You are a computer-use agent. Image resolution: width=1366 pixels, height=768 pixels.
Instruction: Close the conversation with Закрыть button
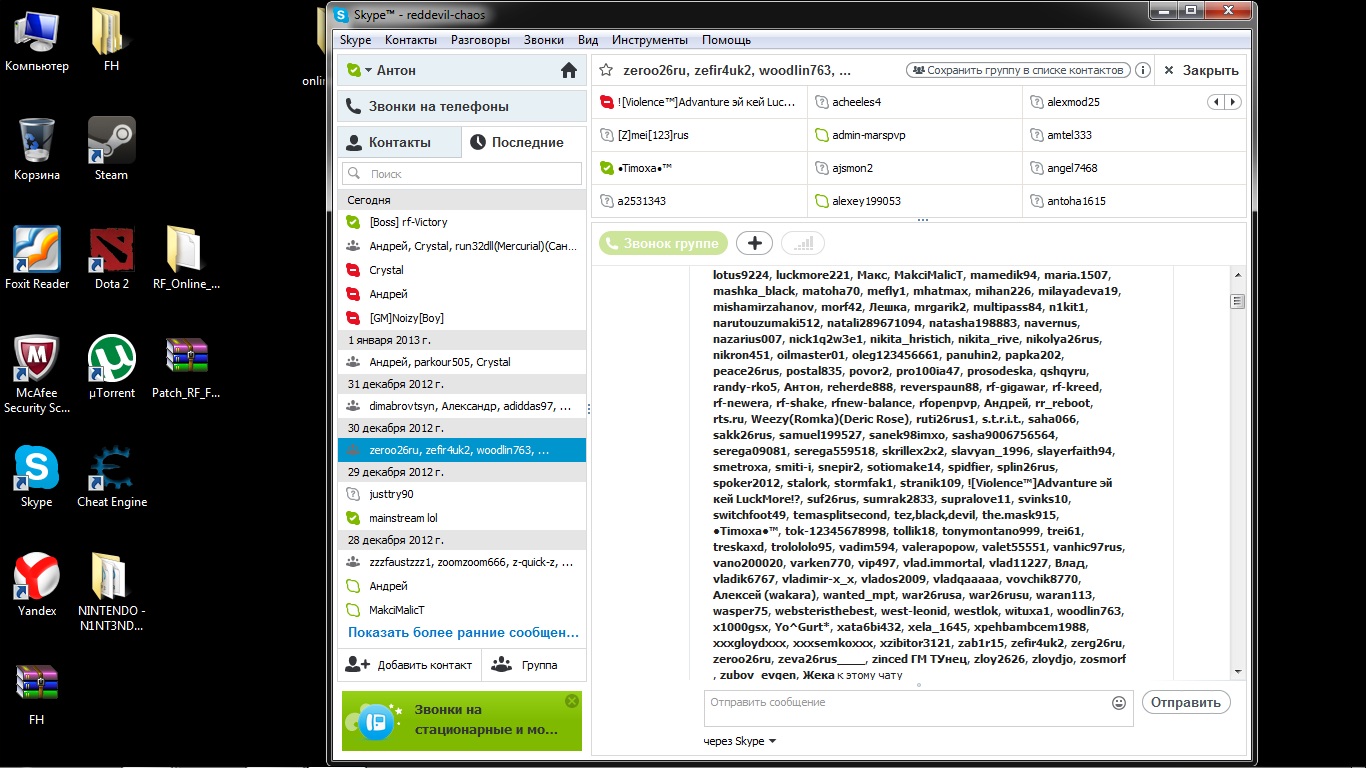[x=1201, y=71]
